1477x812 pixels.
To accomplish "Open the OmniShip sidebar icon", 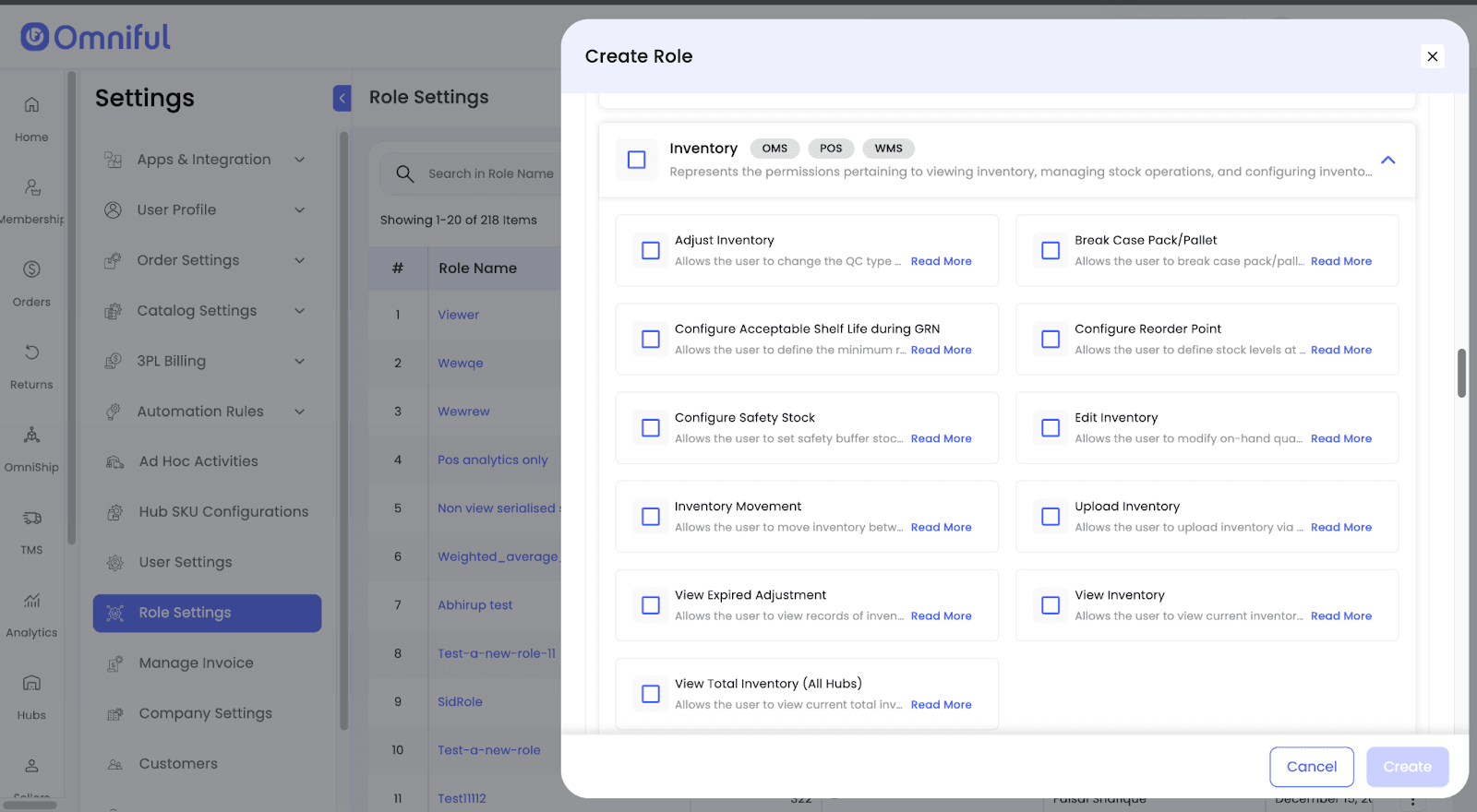I will pos(31,435).
